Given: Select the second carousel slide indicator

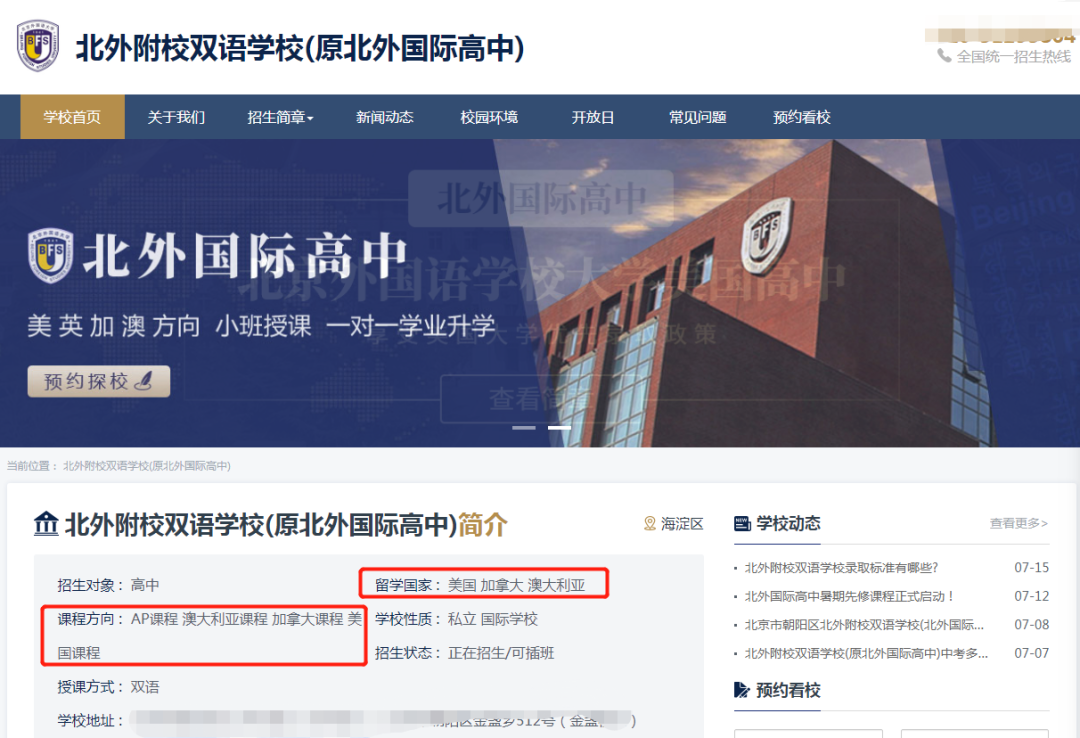Looking at the screenshot, I should pos(559,428).
